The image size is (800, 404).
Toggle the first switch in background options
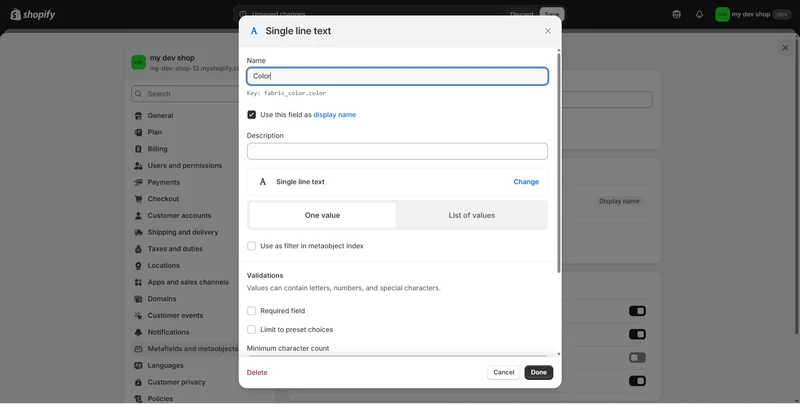tap(637, 311)
